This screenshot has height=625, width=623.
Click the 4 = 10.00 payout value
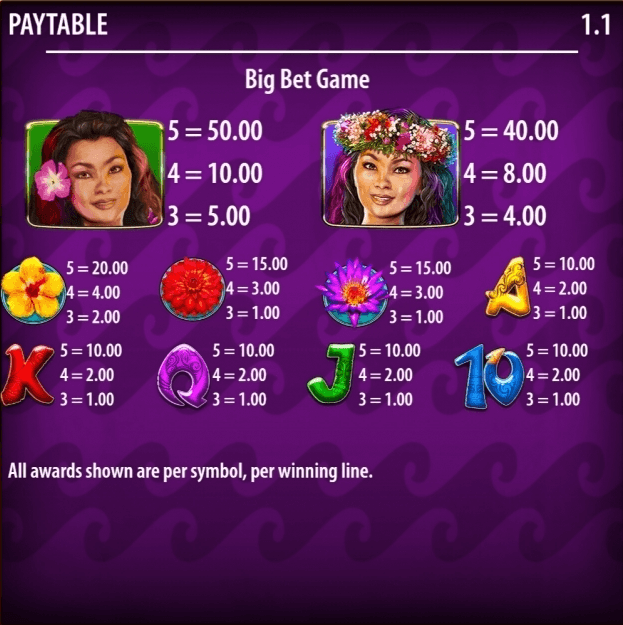pyautogui.click(x=215, y=173)
